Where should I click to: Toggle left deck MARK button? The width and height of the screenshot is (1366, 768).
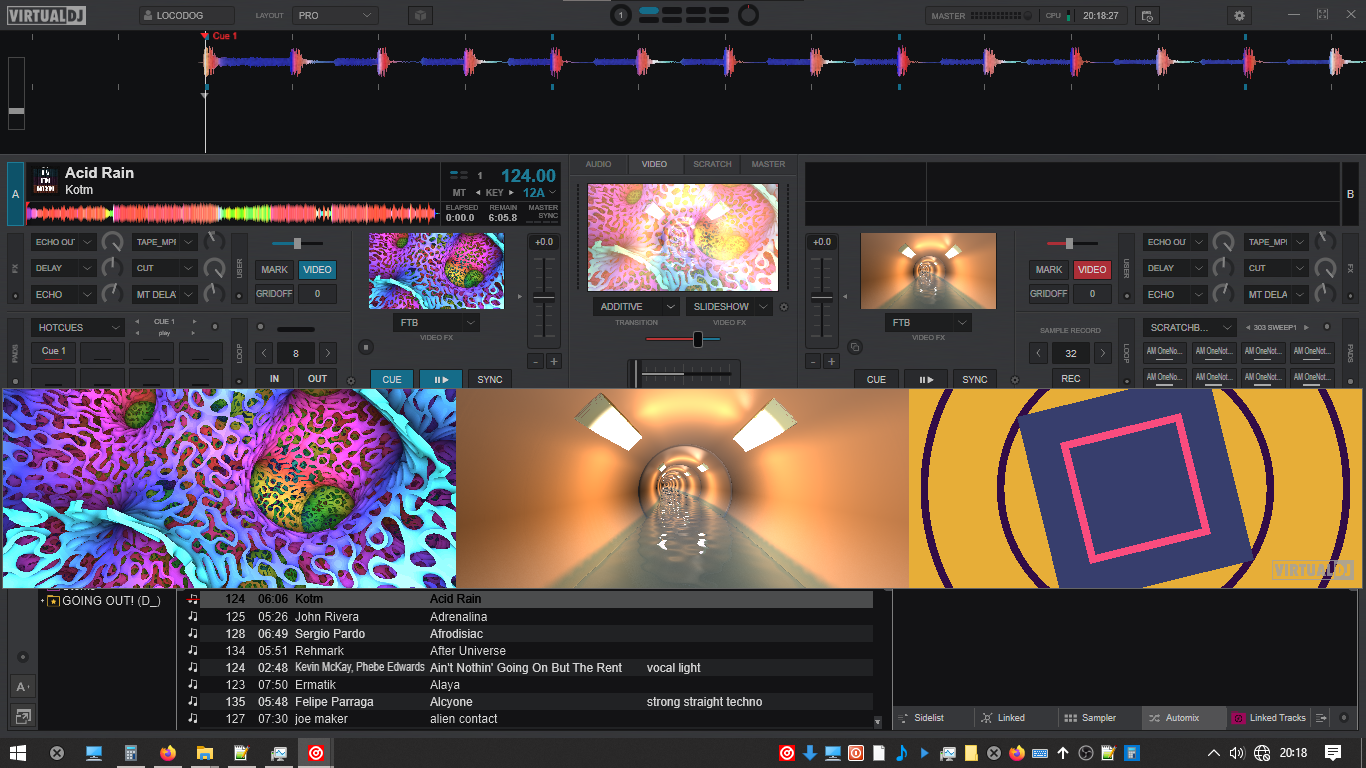pos(274,269)
